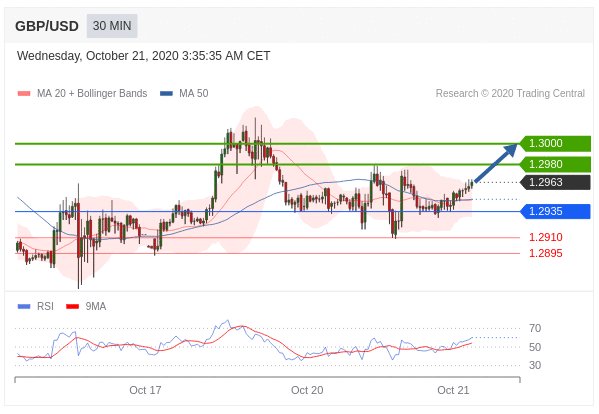This screenshot has width=599, height=414.
Task: Click the blue MA 50 legend swatch
Action: 166,94
